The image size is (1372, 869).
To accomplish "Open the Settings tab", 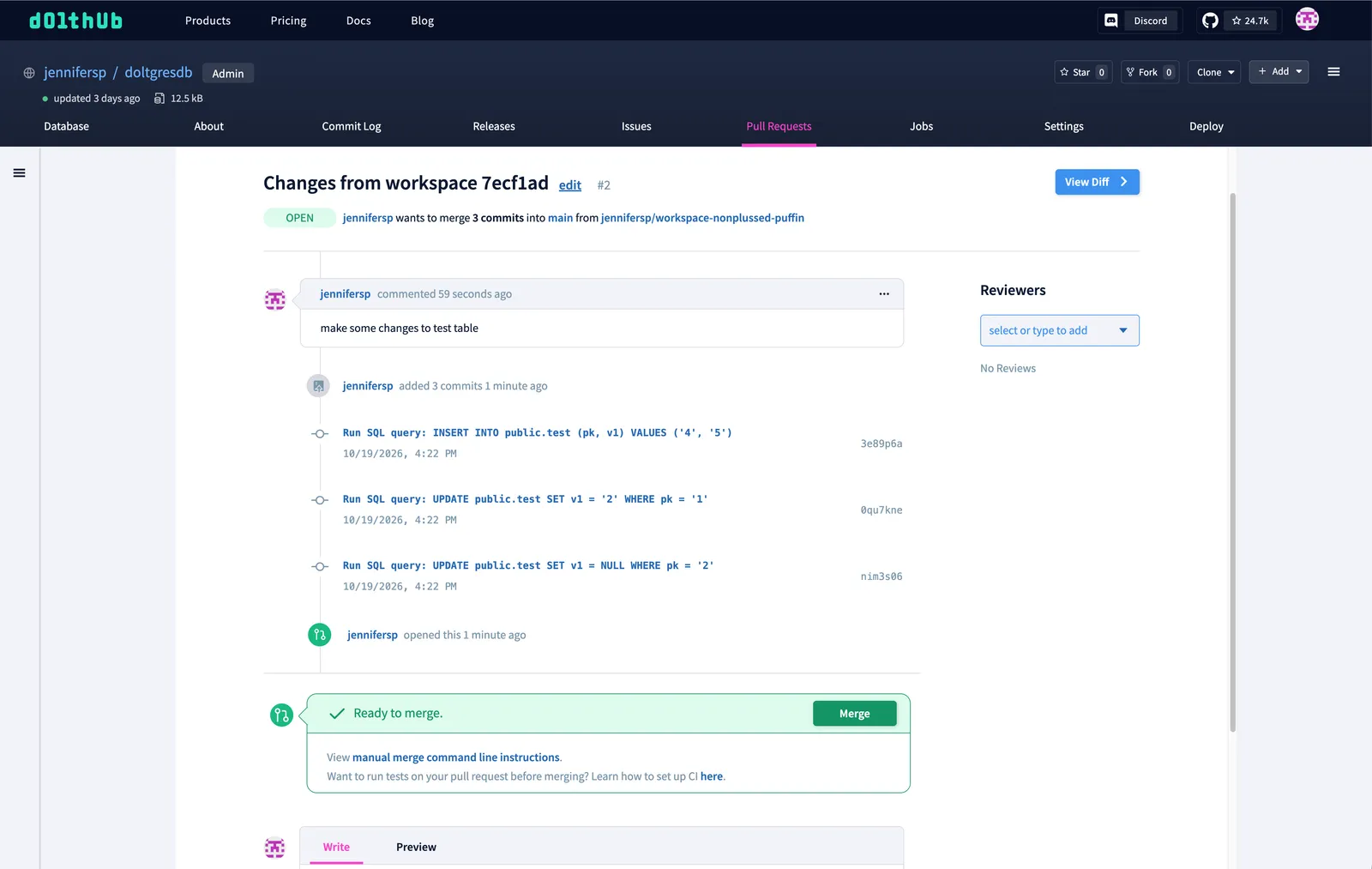I will click(1063, 126).
